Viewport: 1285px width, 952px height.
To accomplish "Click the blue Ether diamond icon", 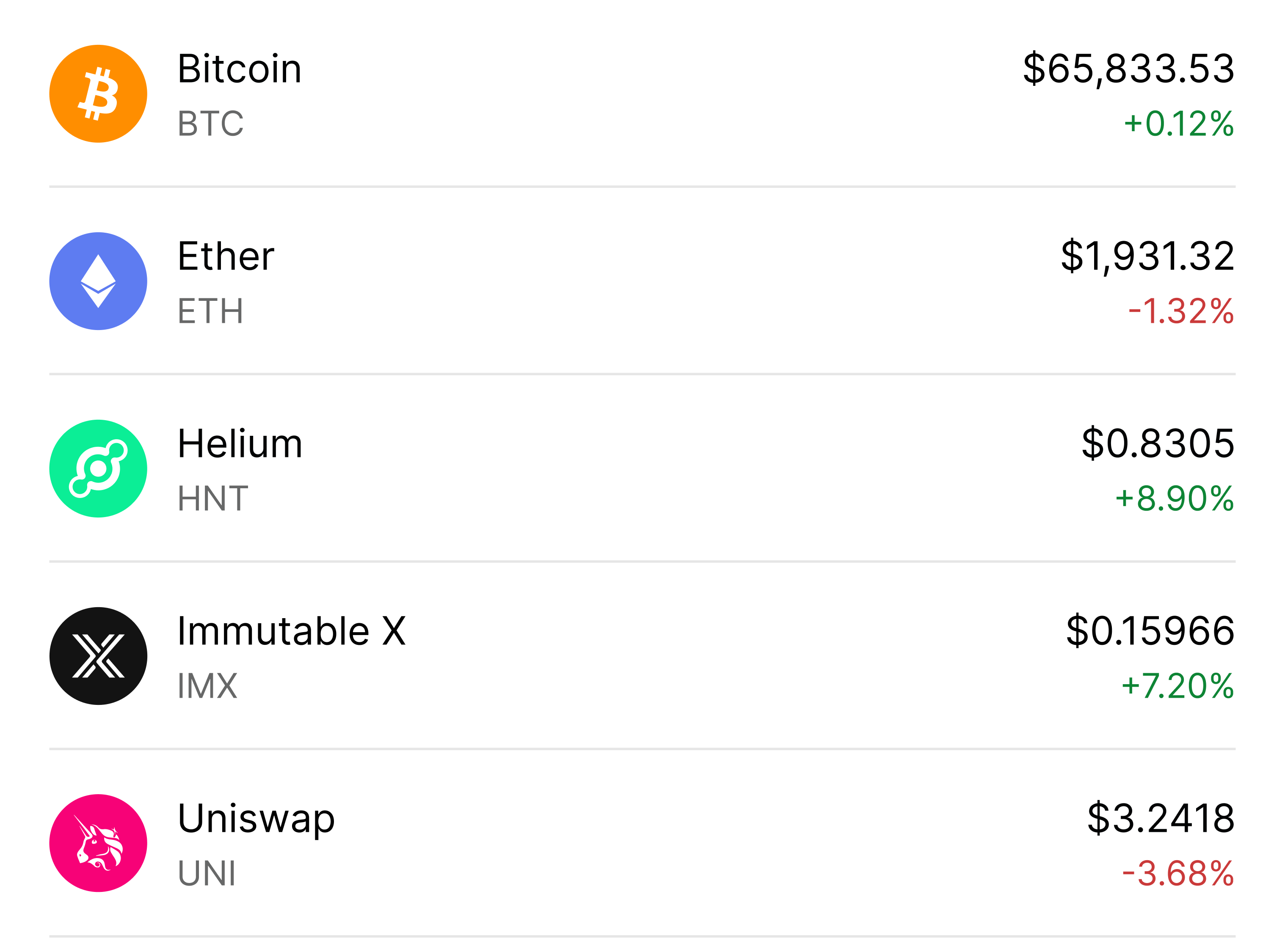I will [98, 281].
